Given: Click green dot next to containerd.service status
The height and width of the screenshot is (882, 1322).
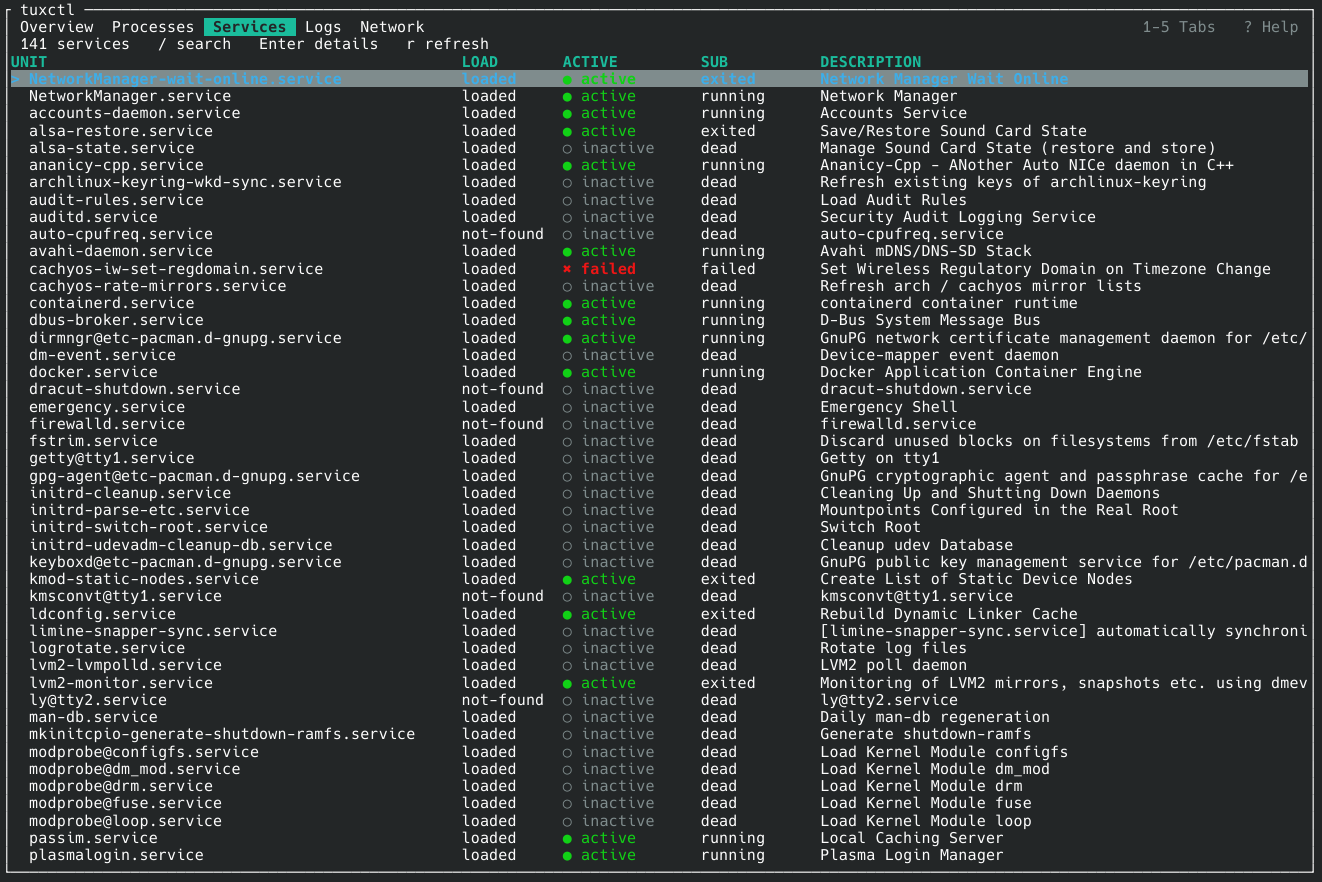Looking at the screenshot, I should tap(567, 303).
